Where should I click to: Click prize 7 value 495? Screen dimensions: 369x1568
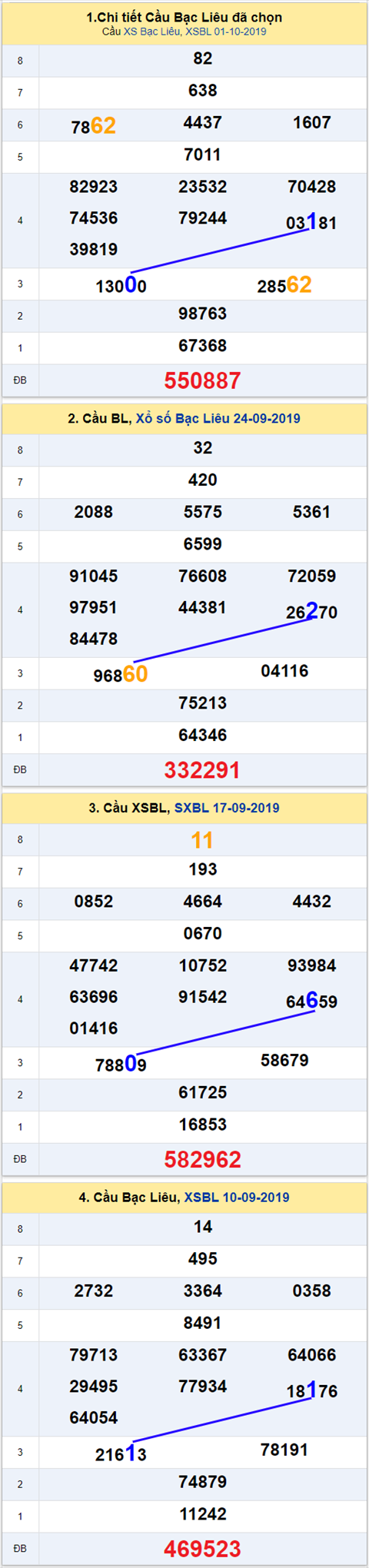coord(203,1259)
